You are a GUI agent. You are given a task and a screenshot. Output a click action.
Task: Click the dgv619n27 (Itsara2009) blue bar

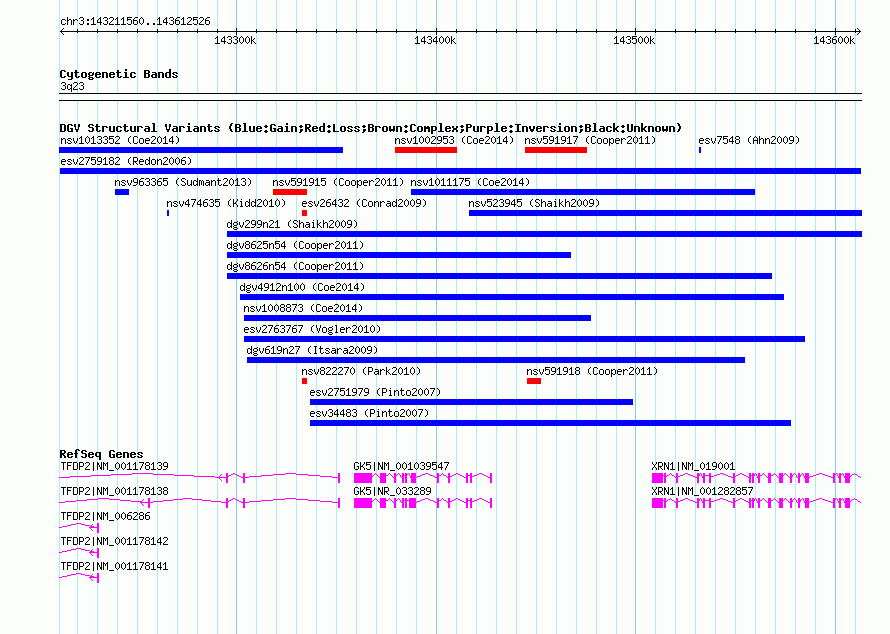coord(496,360)
